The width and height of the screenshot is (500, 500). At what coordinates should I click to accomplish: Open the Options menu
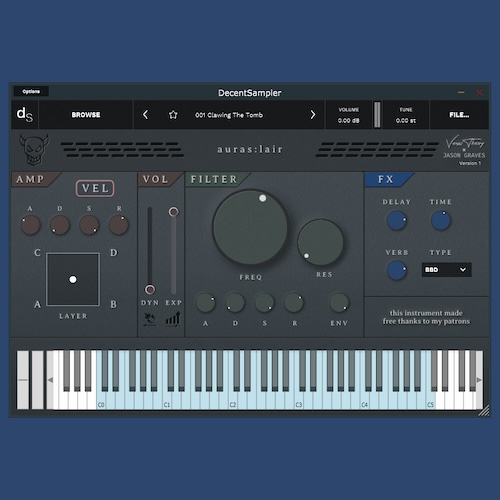tap(31, 91)
